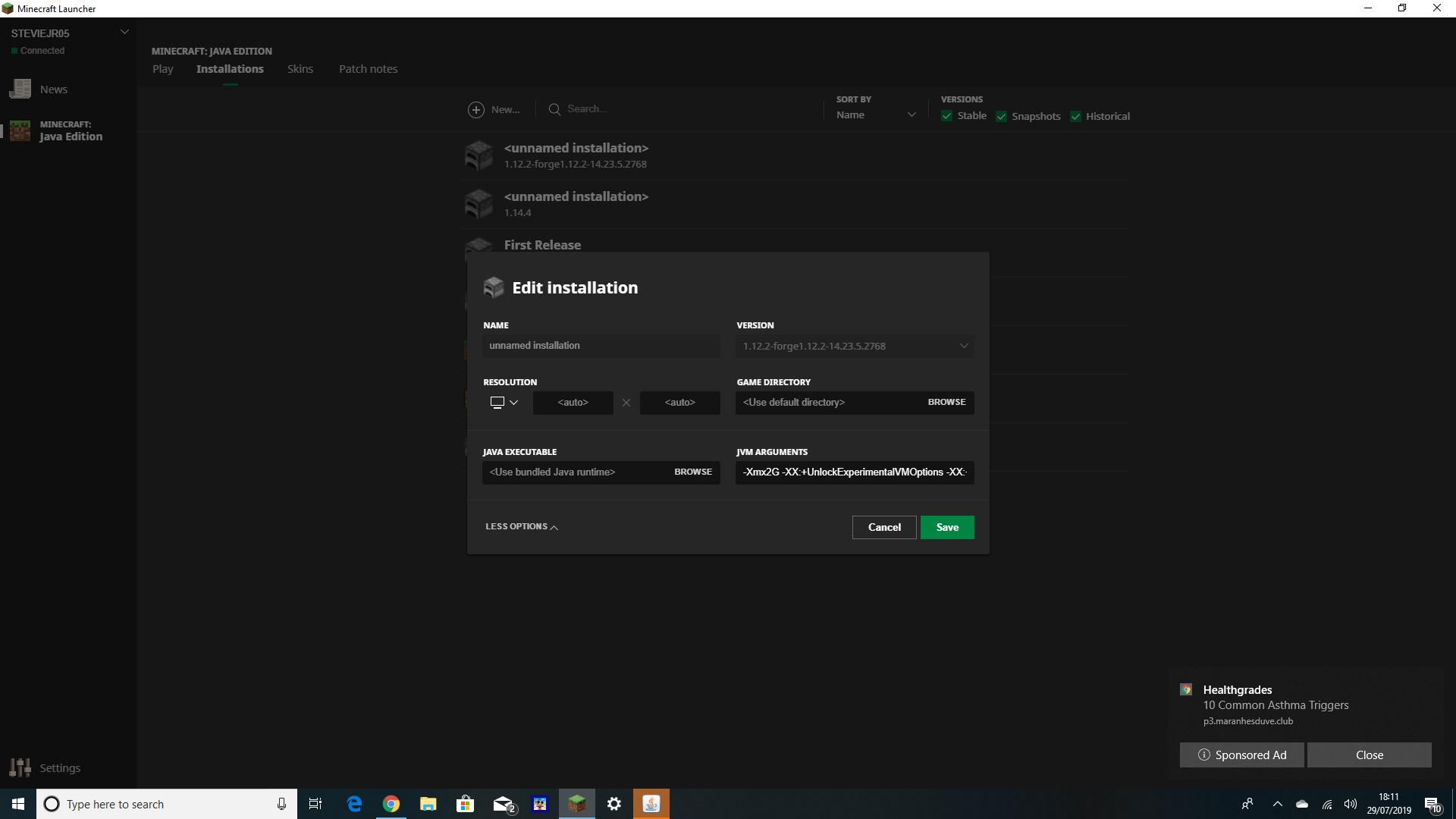Click Browse for Game Directory
1456x819 pixels.
946,403
